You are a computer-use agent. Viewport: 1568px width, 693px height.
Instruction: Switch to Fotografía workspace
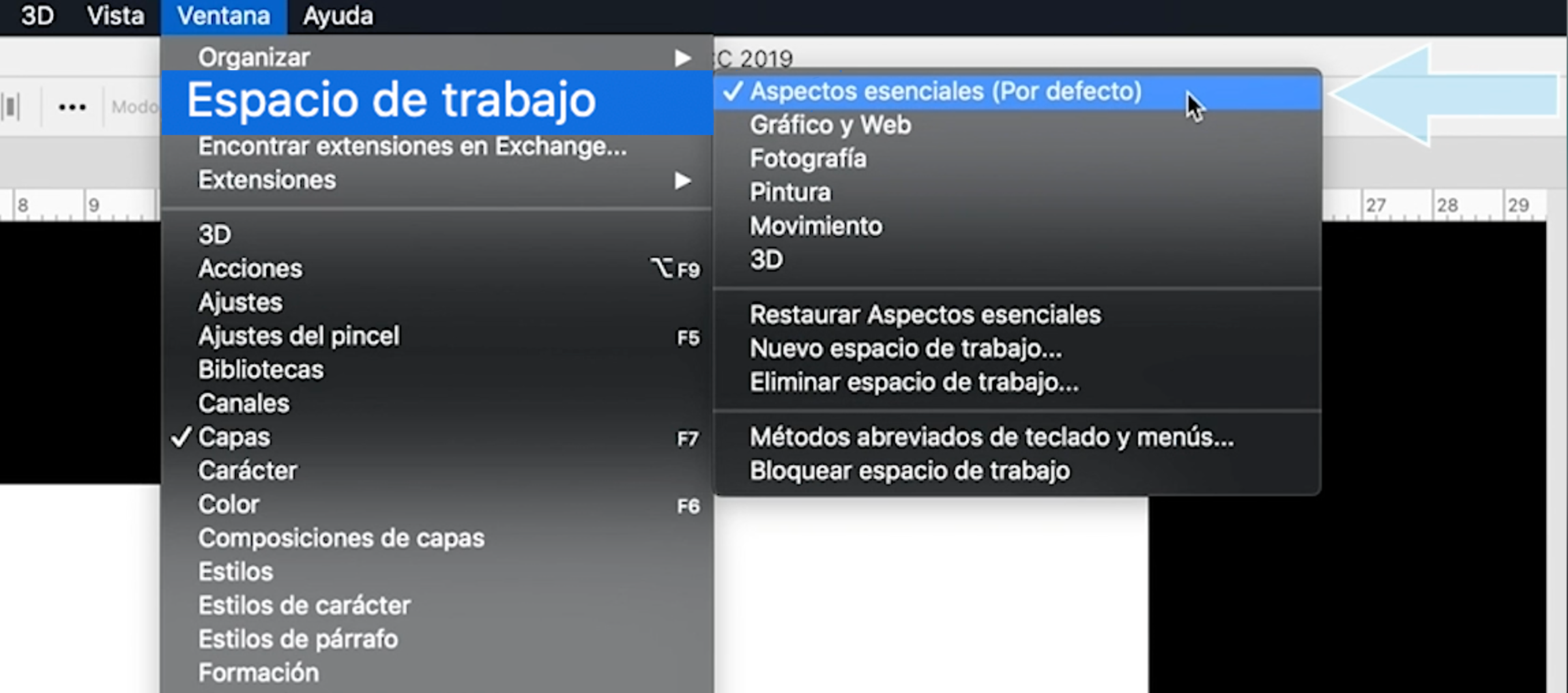click(x=1017, y=159)
